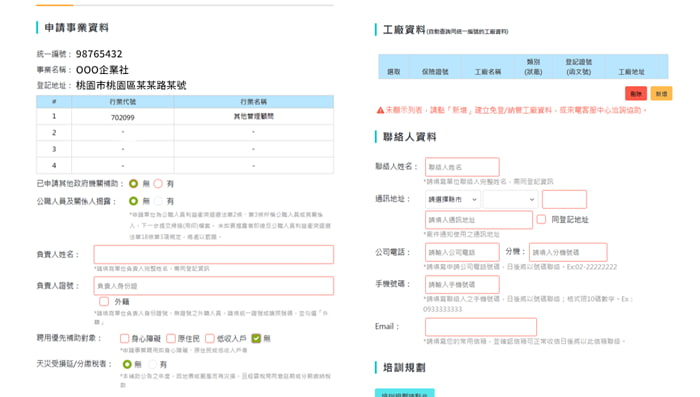Click the 行業代號 cell 702099
The height and width of the screenshot is (397, 700).
pos(123,117)
